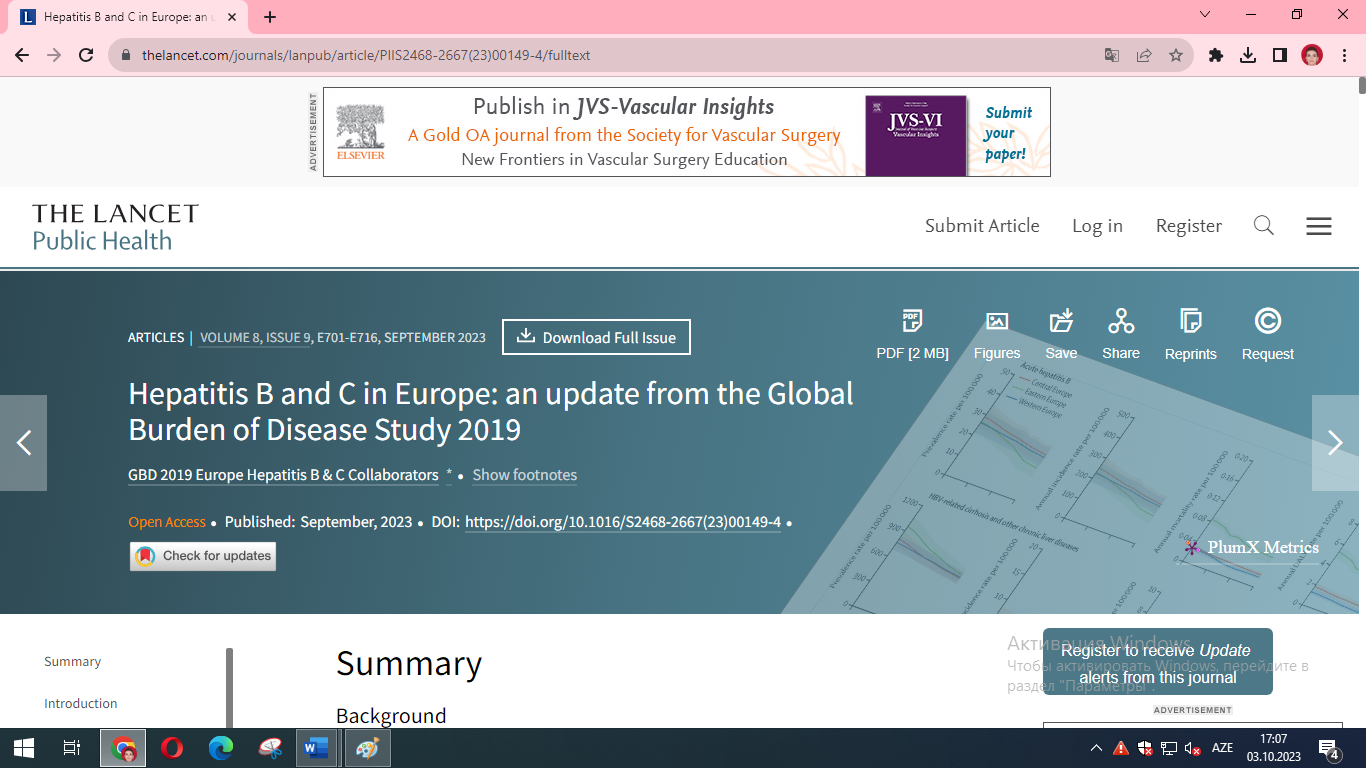1366x768 pixels.
Task: Show hidden system tray icons
Action: (x=1096, y=748)
